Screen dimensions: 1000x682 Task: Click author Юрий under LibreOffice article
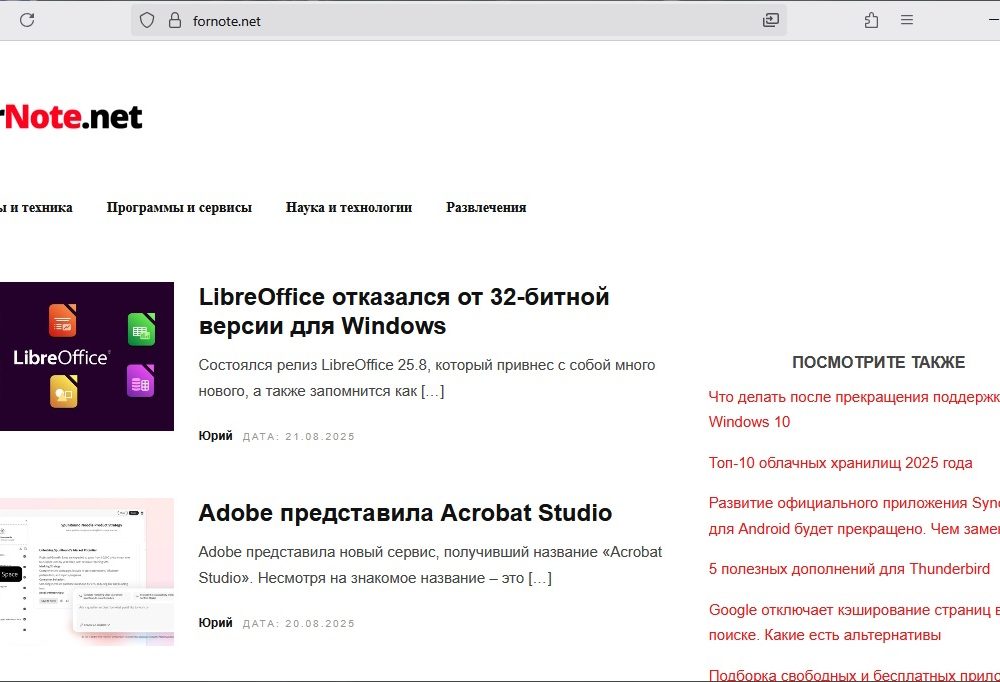pos(215,436)
